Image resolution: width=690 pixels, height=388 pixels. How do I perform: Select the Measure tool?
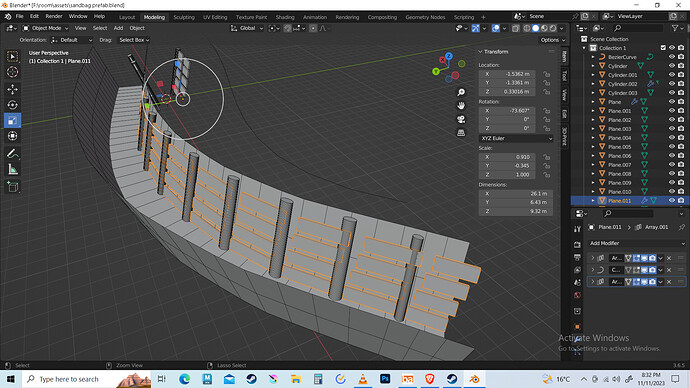coord(12,169)
